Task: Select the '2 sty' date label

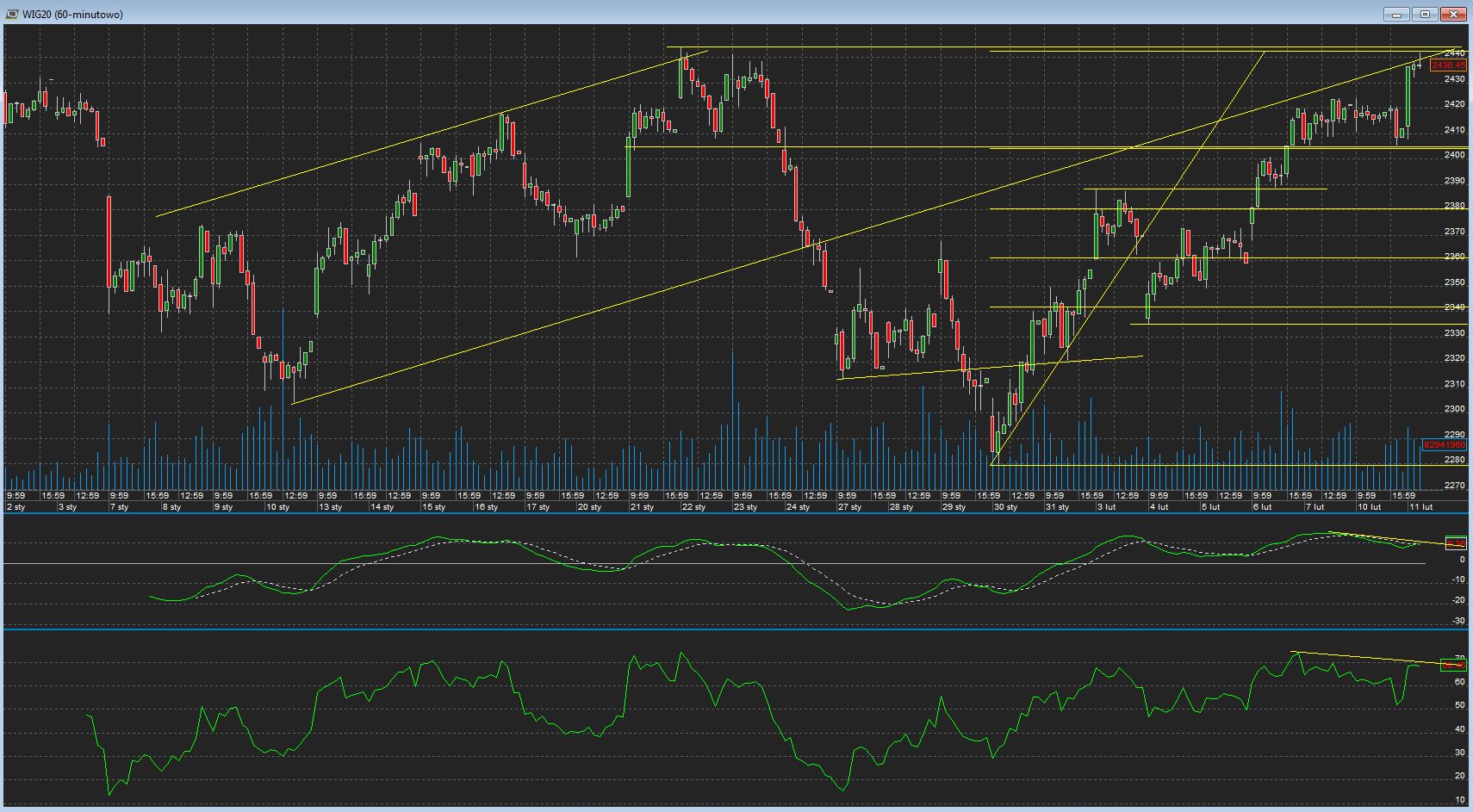Action: (x=16, y=507)
